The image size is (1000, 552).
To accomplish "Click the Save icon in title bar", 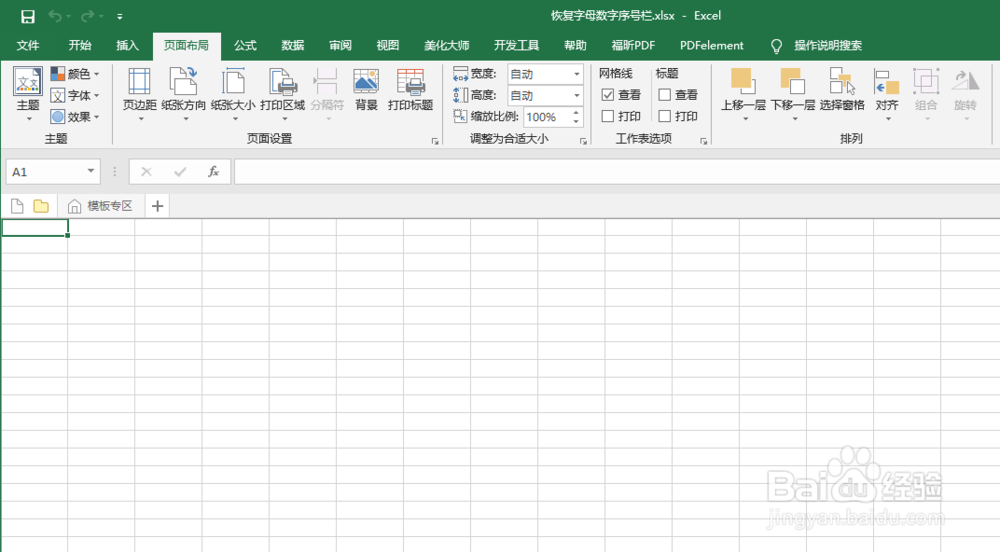I will pos(27,16).
